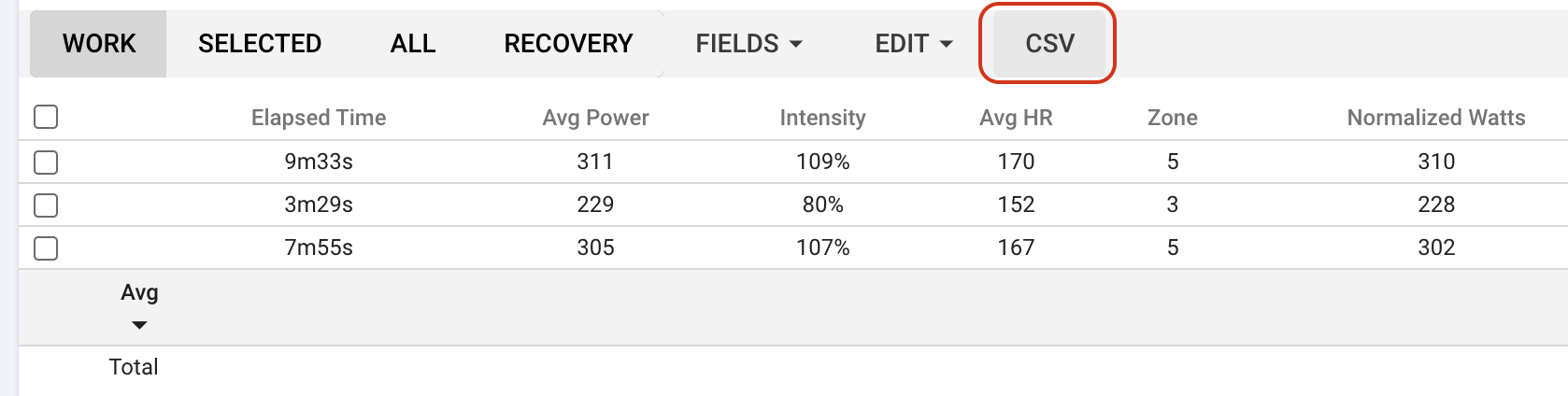Click the Avg Power column header

pyautogui.click(x=595, y=118)
